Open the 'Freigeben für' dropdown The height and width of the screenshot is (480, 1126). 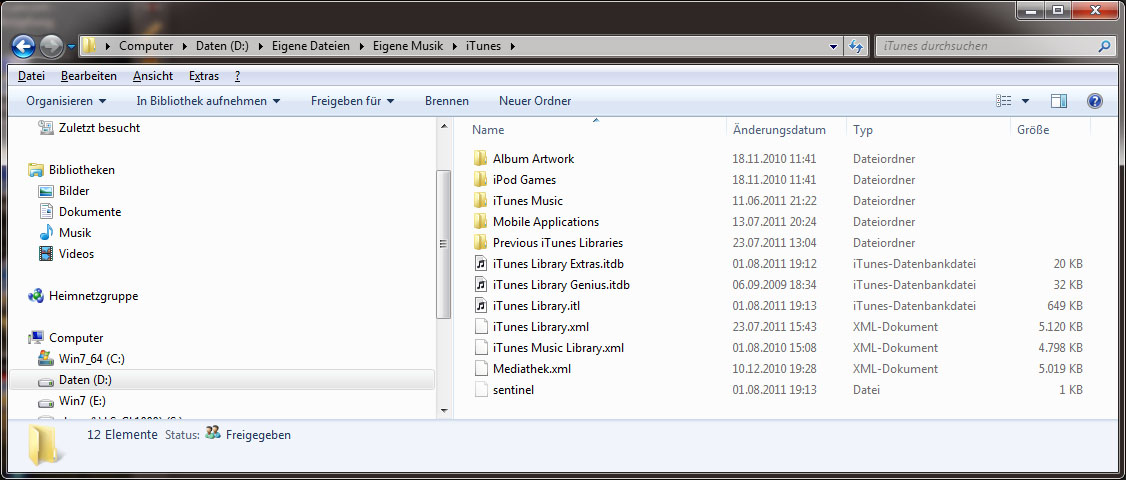pyautogui.click(x=353, y=101)
